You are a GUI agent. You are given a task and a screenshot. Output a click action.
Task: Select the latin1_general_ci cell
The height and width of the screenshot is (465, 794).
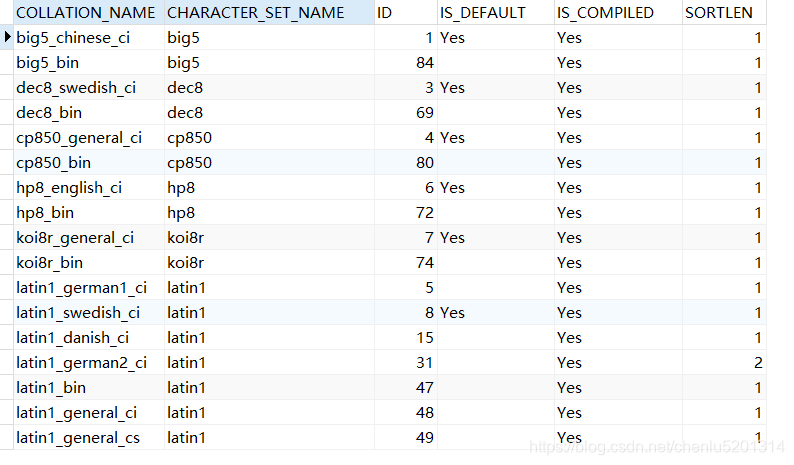tap(89, 412)
